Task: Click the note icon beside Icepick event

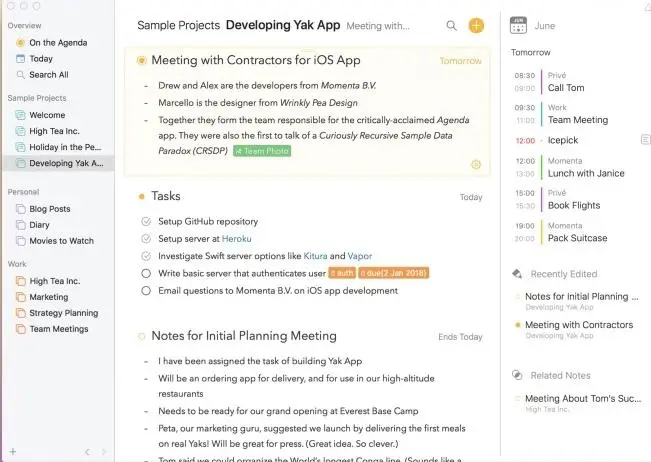Action: (645, 140)
